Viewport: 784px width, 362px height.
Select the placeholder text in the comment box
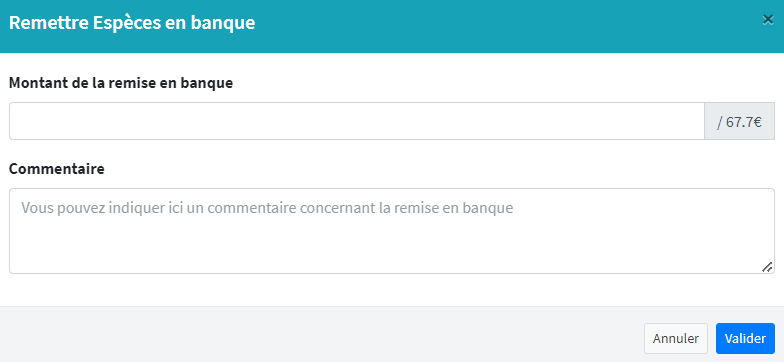point(267,208)
